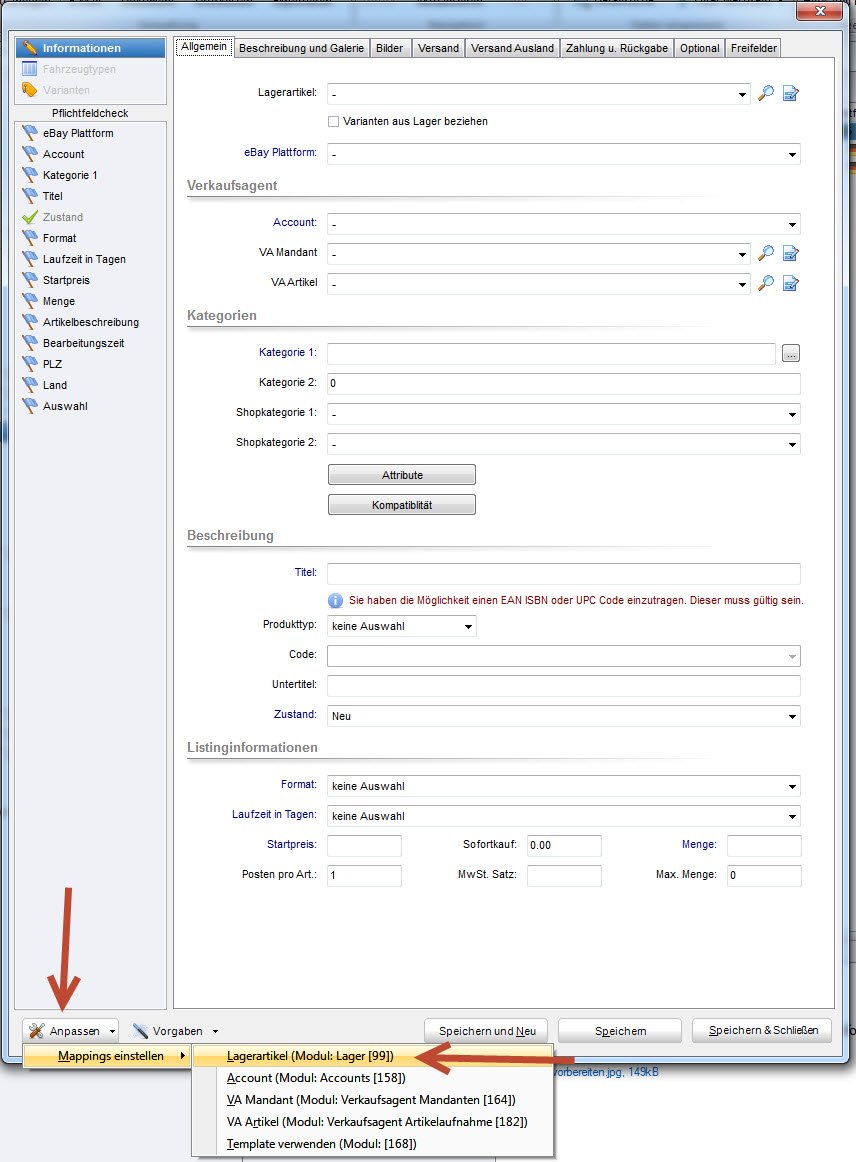Select Account (Modul: Accounts [158]) menu entry

[372, 1078]
